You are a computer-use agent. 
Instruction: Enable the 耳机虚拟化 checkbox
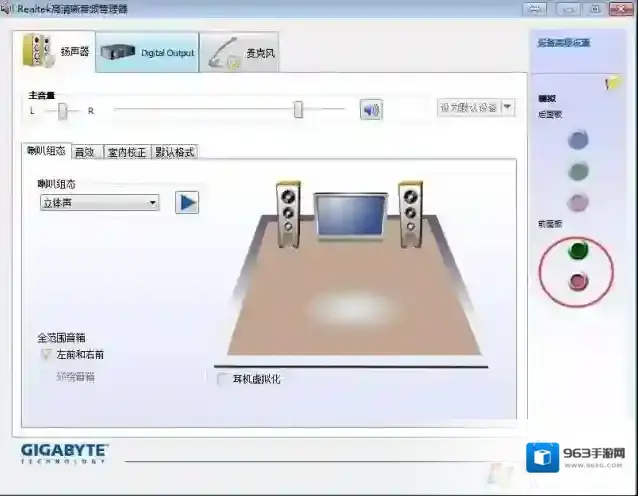coord(222,379)
